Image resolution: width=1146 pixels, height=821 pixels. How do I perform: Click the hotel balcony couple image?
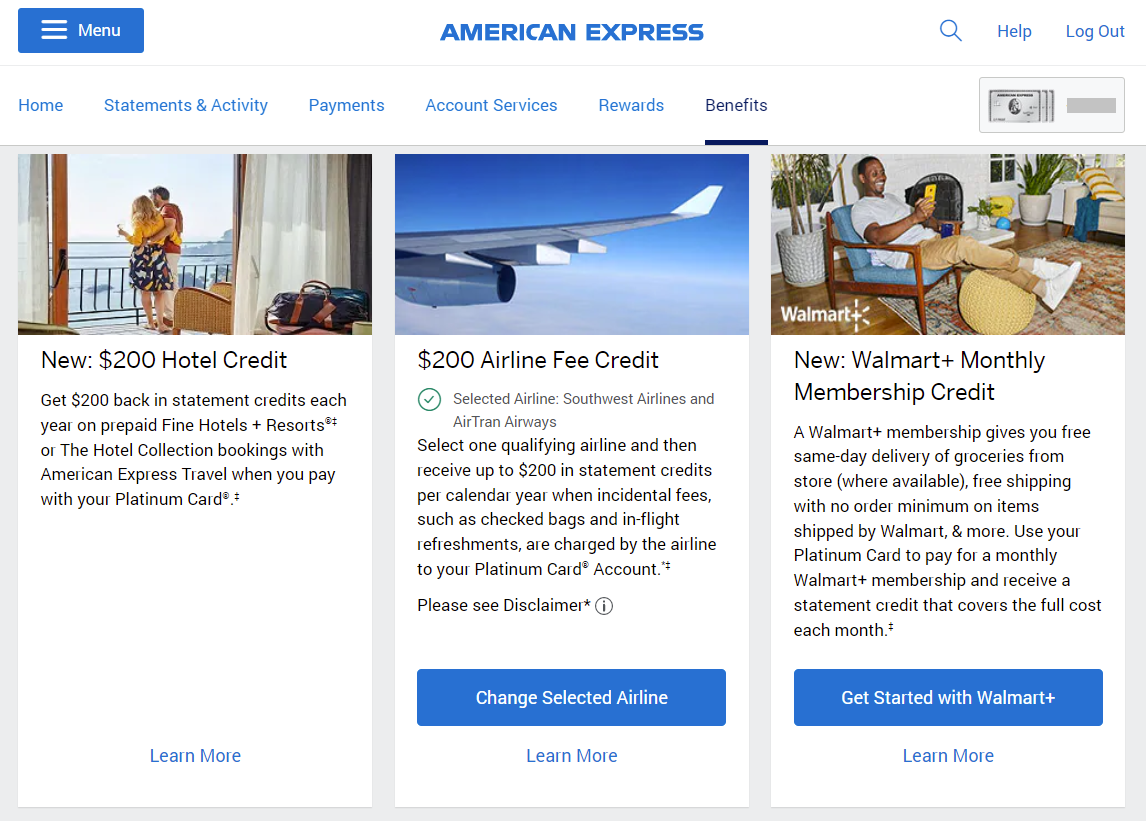[195, 244]
